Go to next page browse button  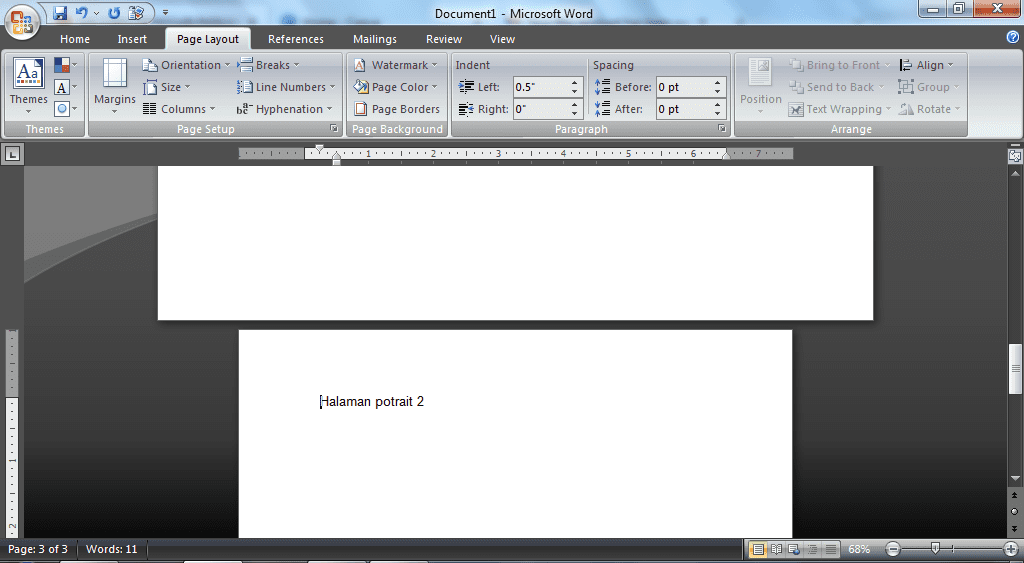pyautogui.click(x=1015, y=528)
